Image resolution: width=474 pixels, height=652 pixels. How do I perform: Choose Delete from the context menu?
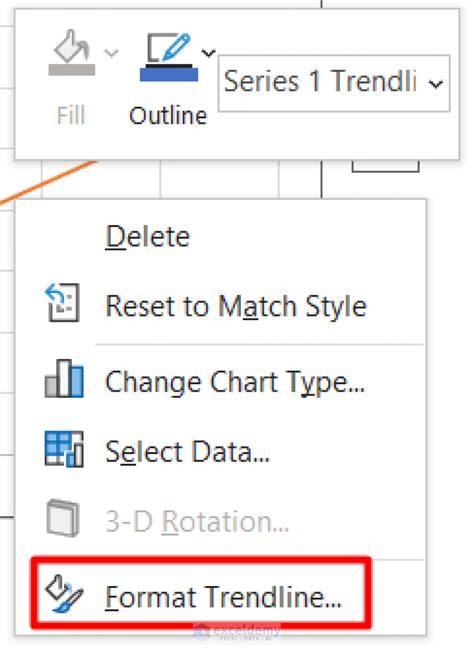tap(220, 237)
